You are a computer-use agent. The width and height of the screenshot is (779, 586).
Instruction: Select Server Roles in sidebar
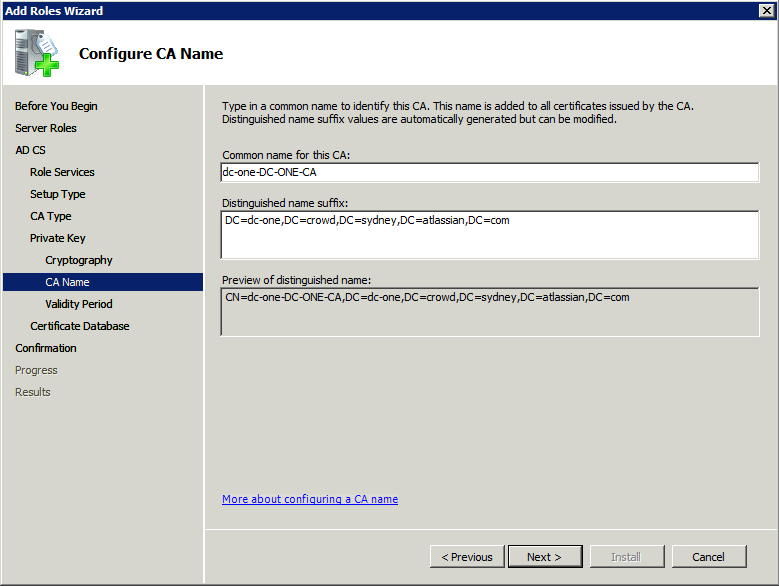point(46,128)
